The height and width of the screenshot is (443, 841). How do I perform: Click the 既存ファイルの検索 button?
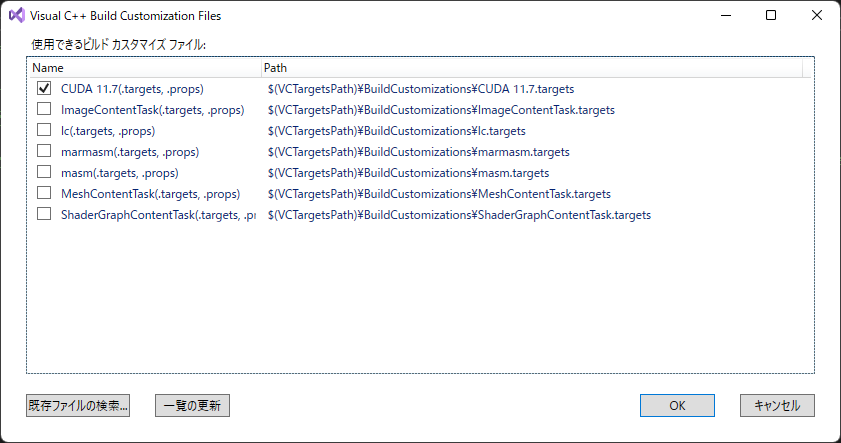coord(78,405)
